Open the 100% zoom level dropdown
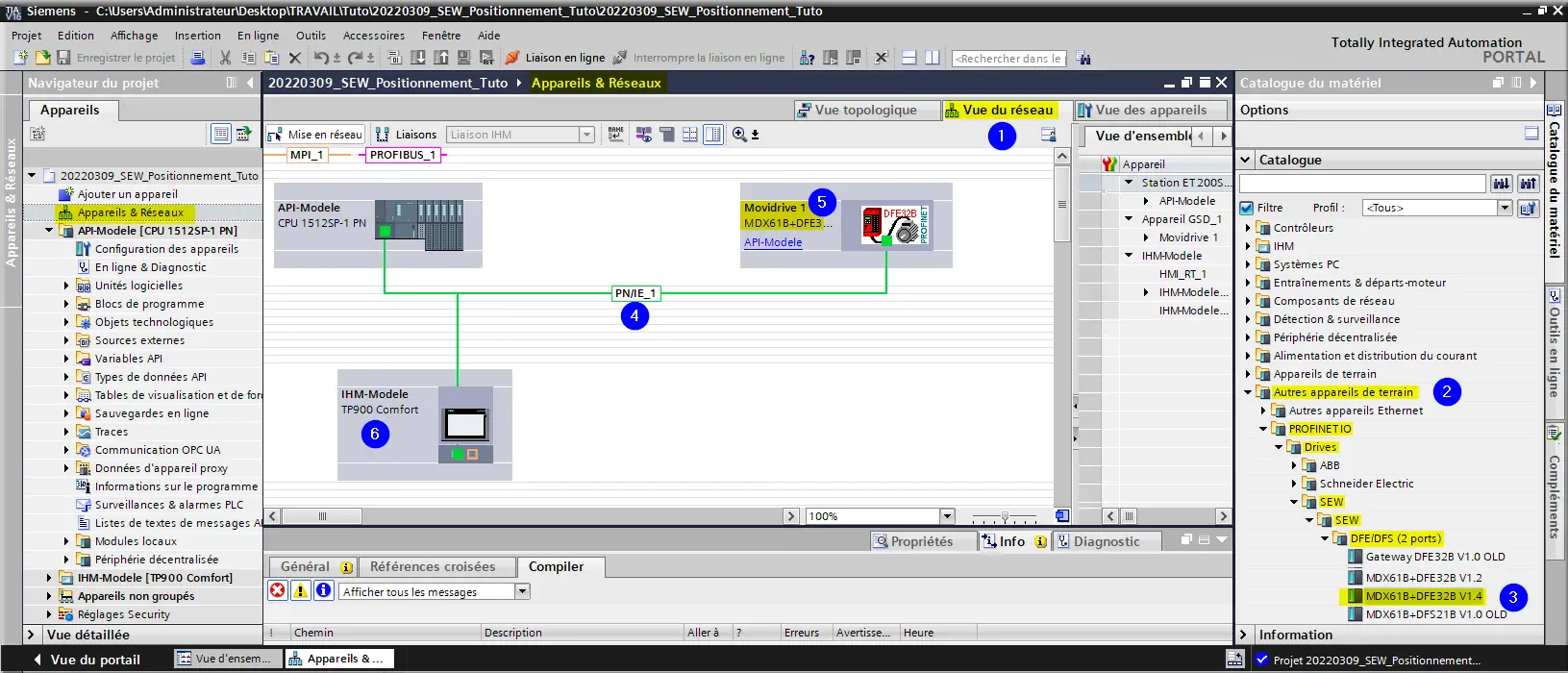 [x=947, y=516]
